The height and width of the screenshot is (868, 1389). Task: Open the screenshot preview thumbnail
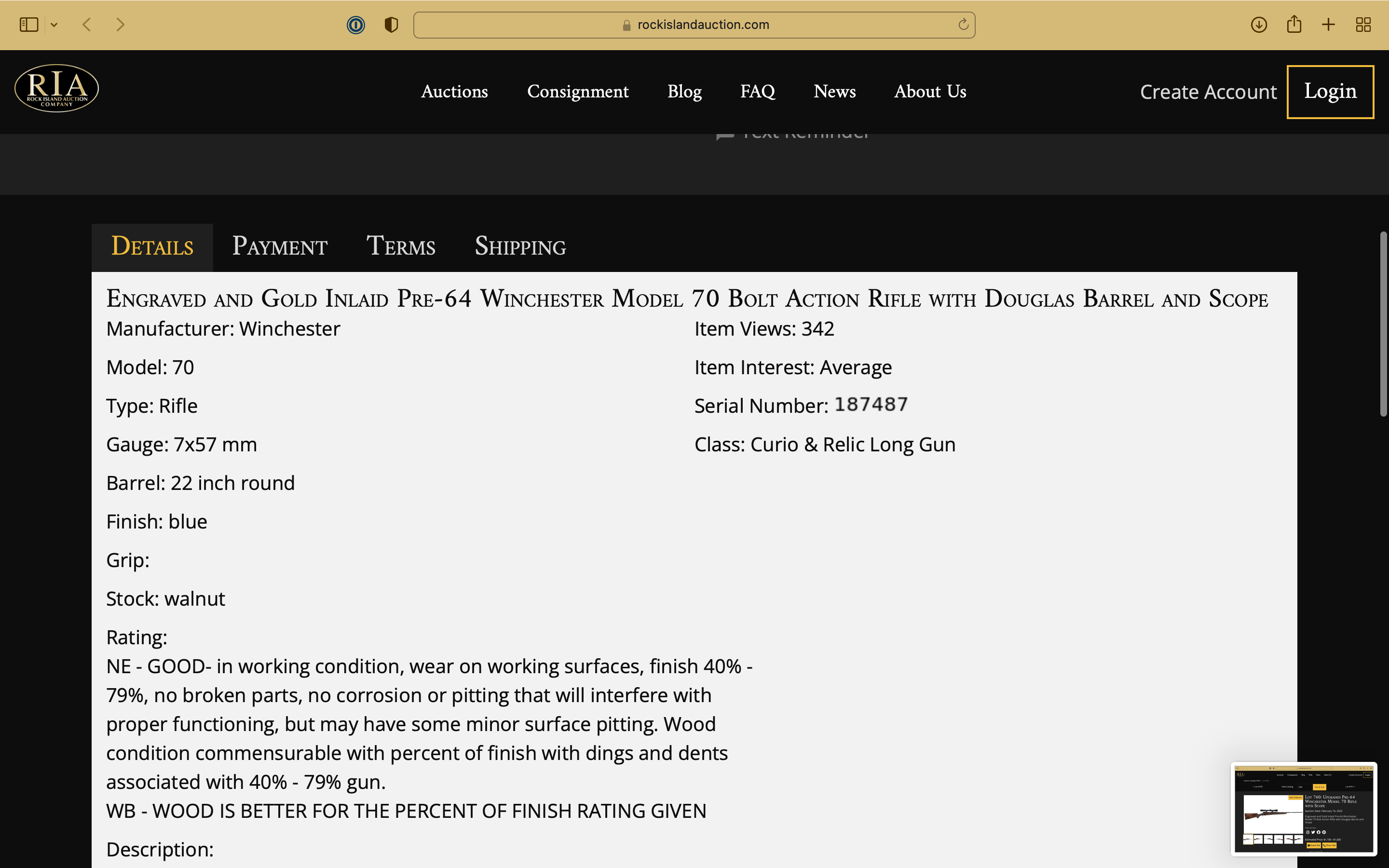click(x=1304, y=809)
